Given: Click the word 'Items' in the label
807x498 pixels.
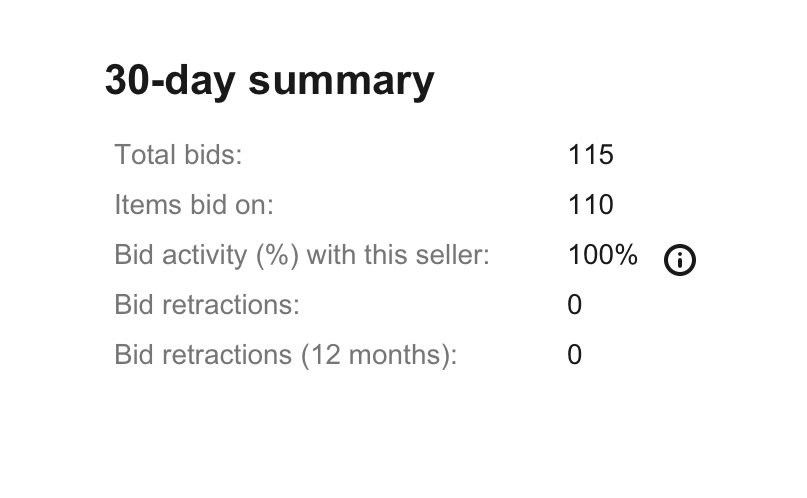Looking at the screenshot, I should 148,204.
